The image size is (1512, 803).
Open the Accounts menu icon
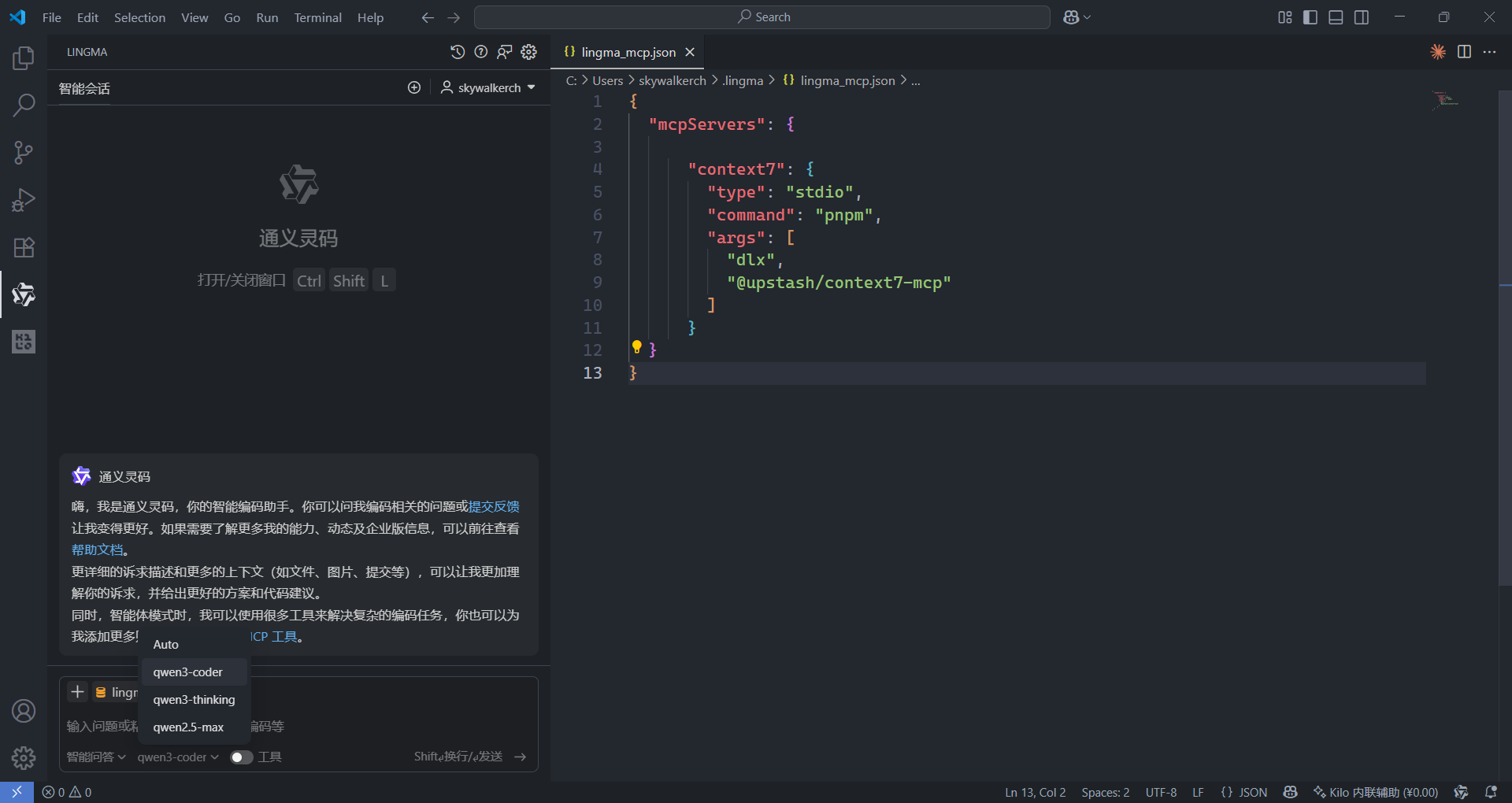24,711
